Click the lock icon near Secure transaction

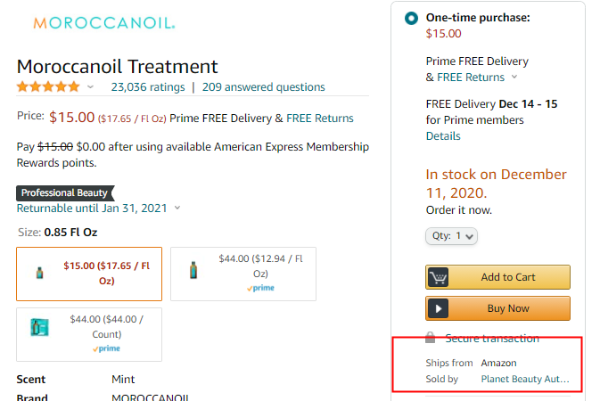tap(430, 338)
